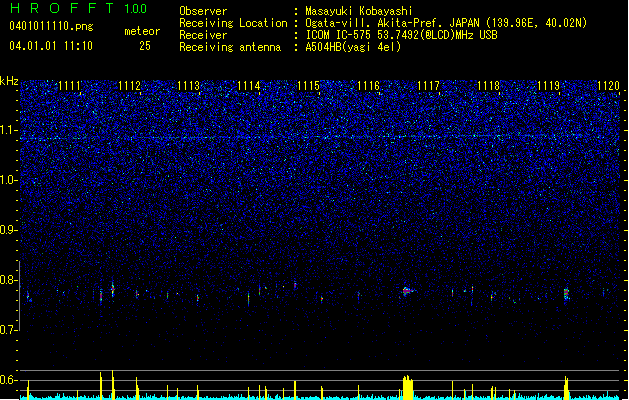Click the 0.9 frequency axis label
The image size is (629, 400).
tap(8, 230)
